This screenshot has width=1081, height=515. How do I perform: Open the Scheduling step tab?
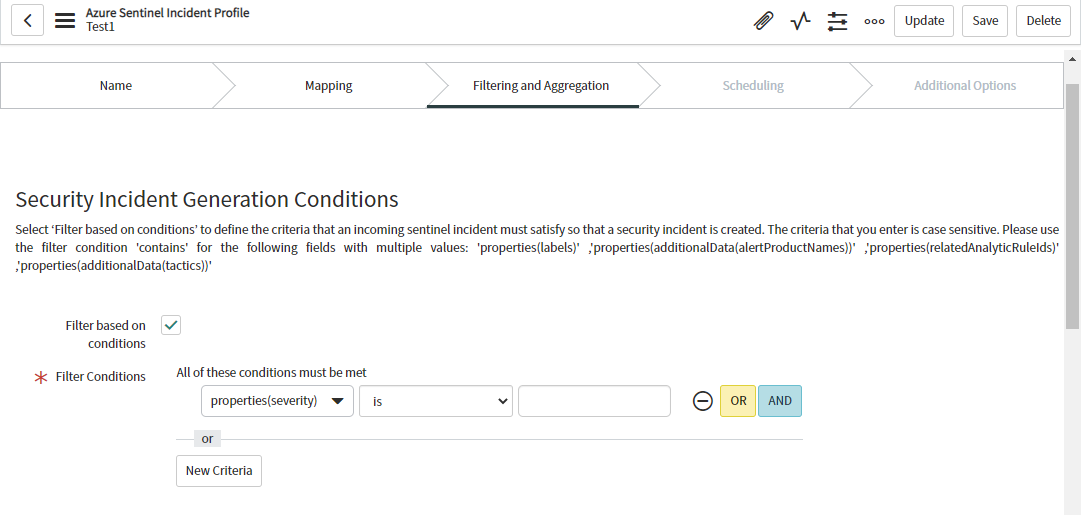click(x=753, y=85)
